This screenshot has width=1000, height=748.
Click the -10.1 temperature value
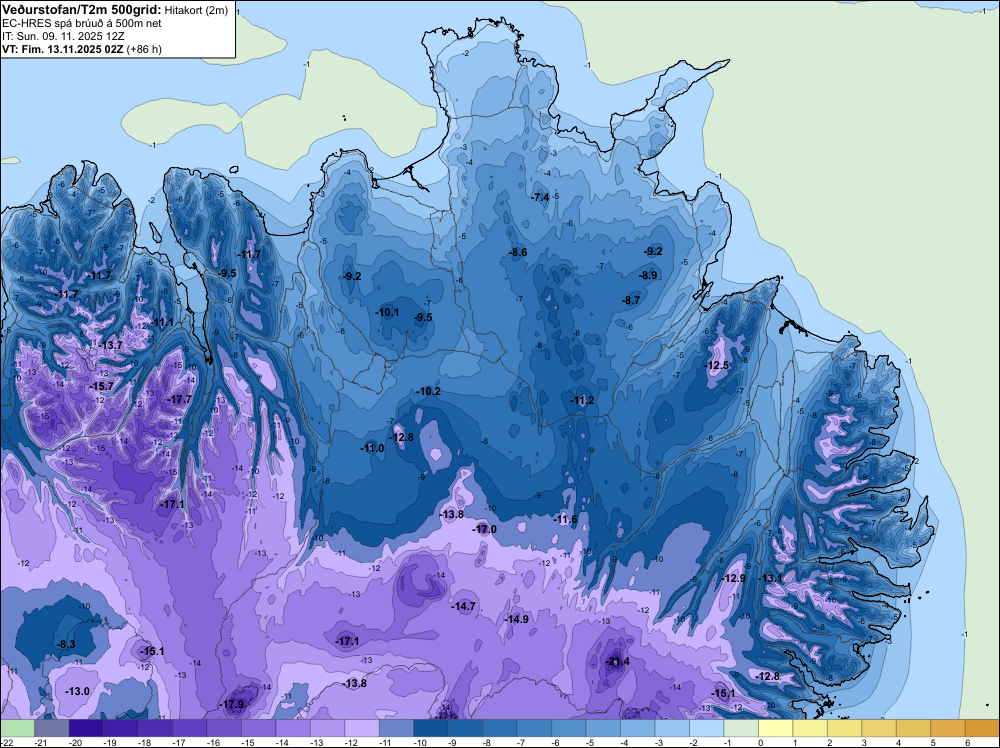pos(386,312)
